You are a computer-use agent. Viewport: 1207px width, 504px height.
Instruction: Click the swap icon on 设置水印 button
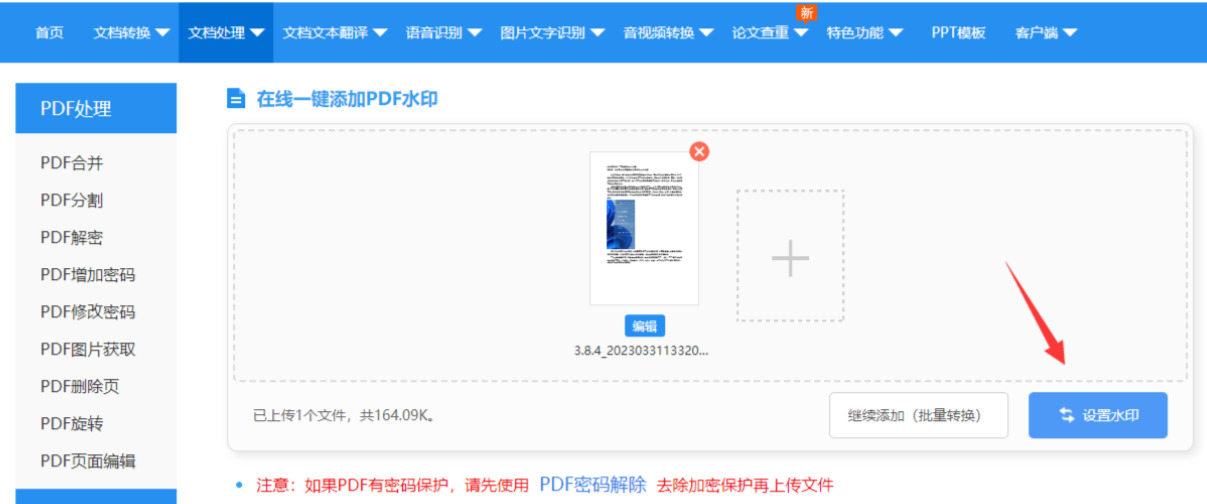pos(1067,415)
